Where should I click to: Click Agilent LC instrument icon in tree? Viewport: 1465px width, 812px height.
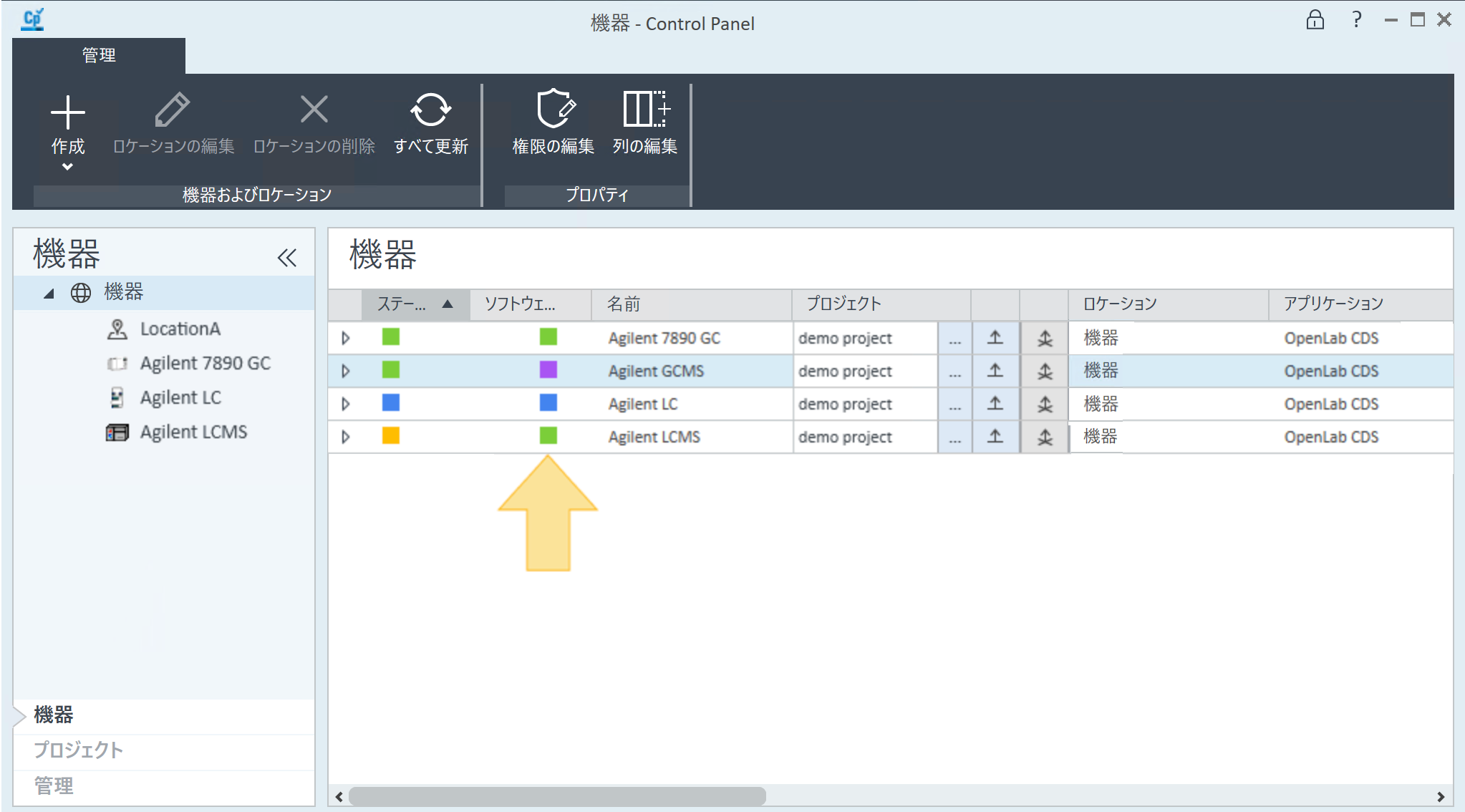click(117, 397)
